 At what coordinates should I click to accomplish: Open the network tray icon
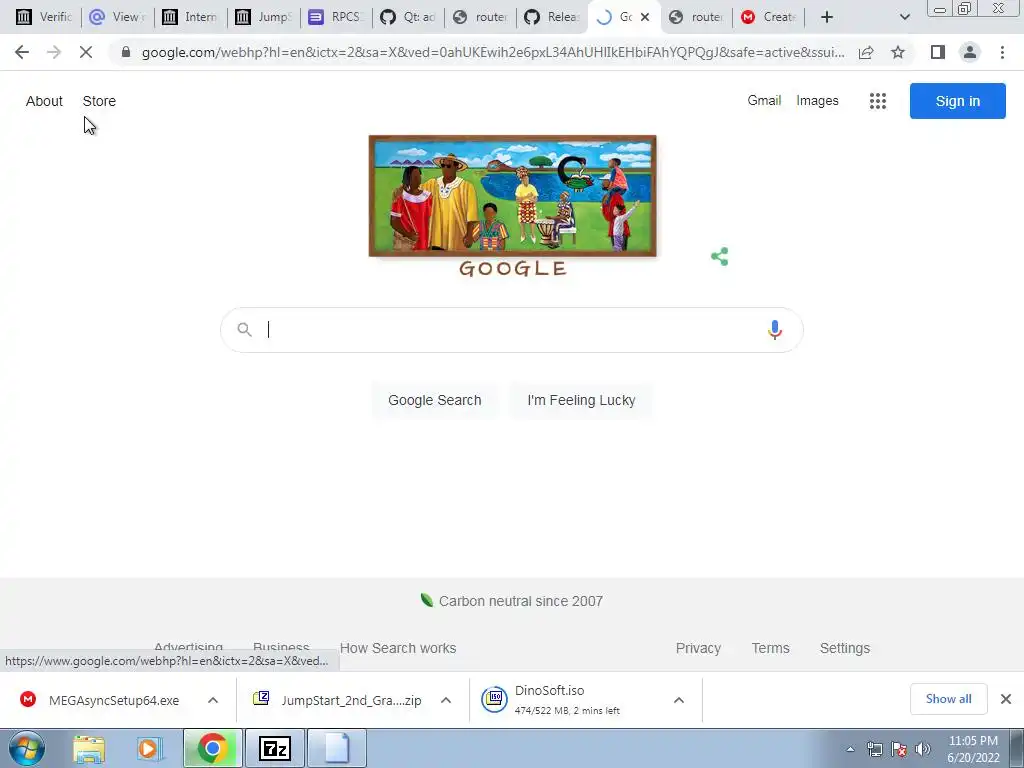click(x=874, y=749)
